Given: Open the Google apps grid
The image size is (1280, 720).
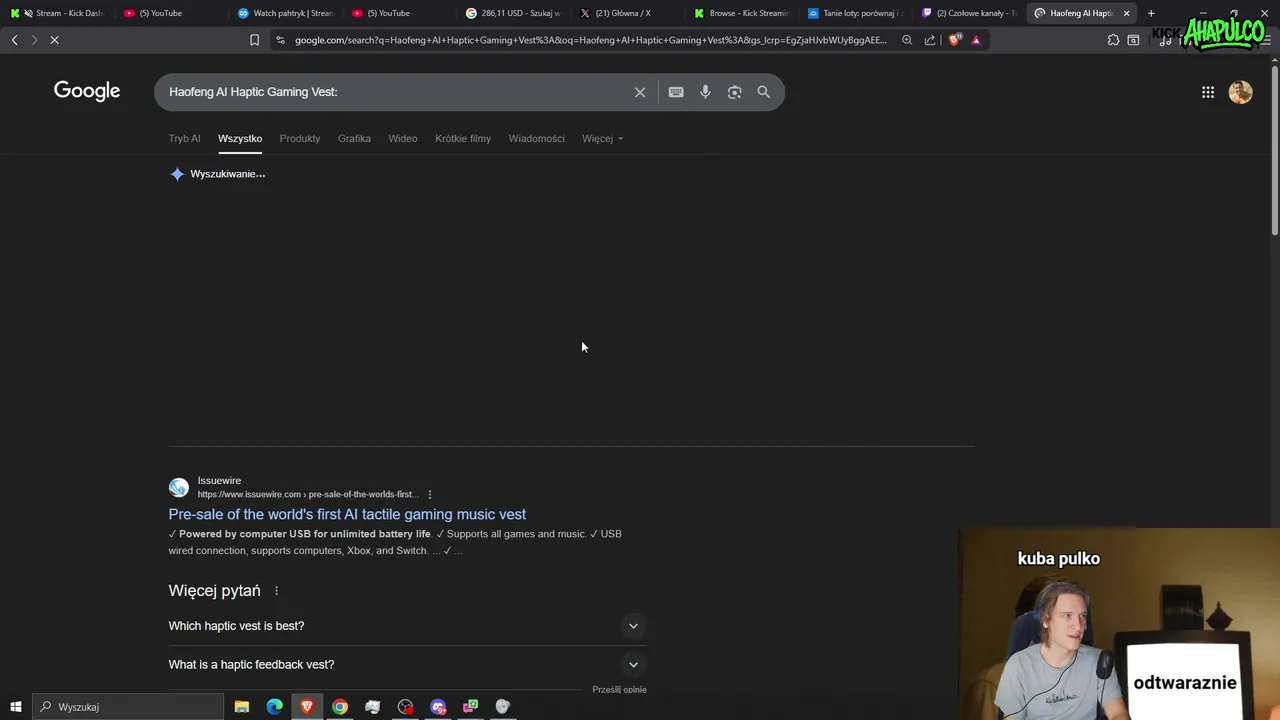Looking at the screenshot, I should 1208,92.
